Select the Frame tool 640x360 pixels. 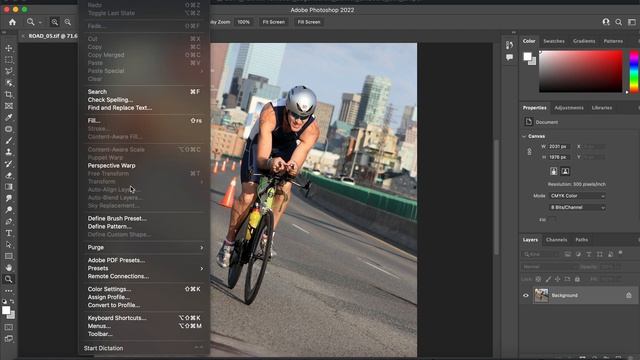pyautogui.click(x=9, y=106)
